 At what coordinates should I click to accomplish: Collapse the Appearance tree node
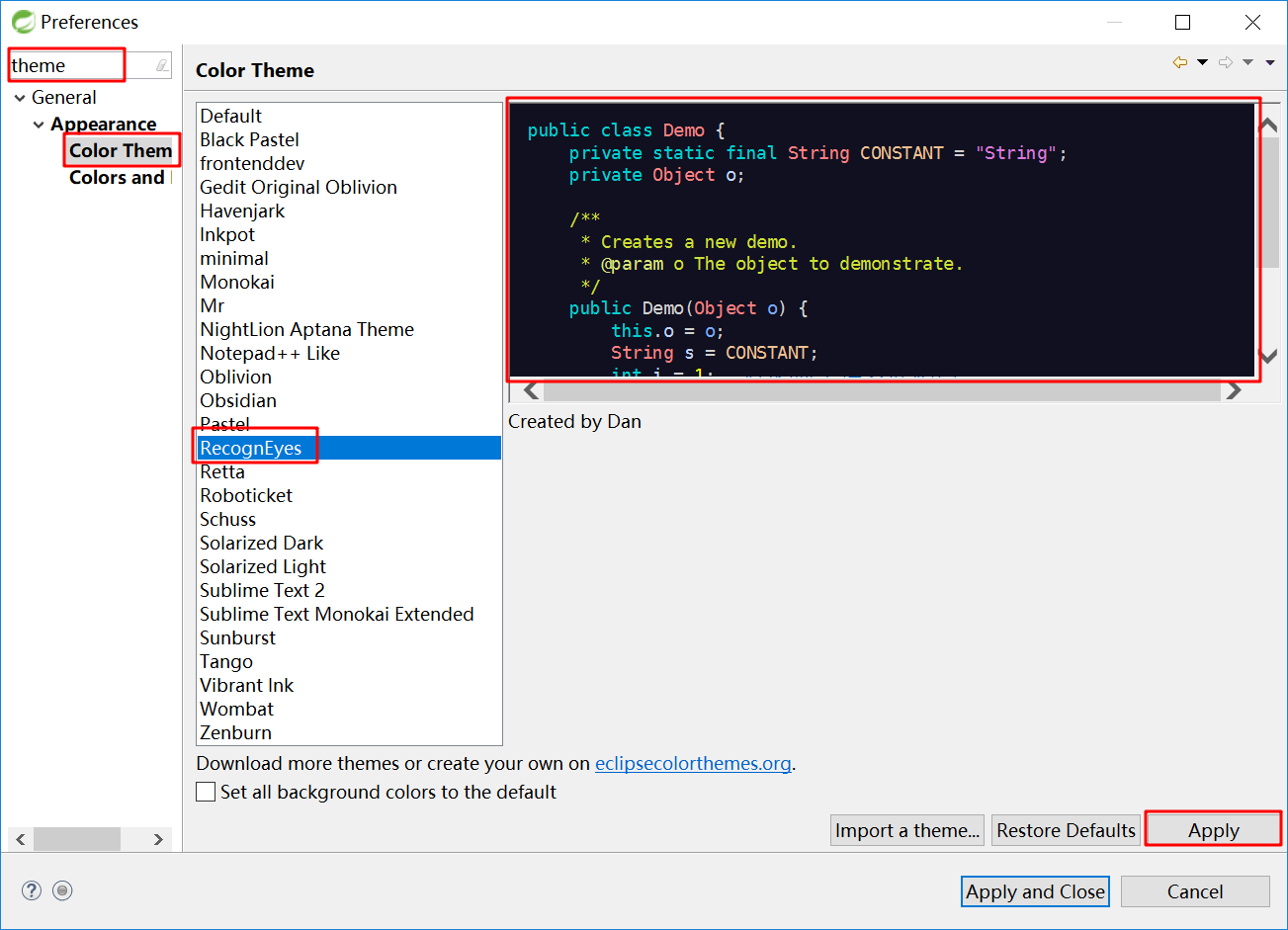(x=39, y=125)
